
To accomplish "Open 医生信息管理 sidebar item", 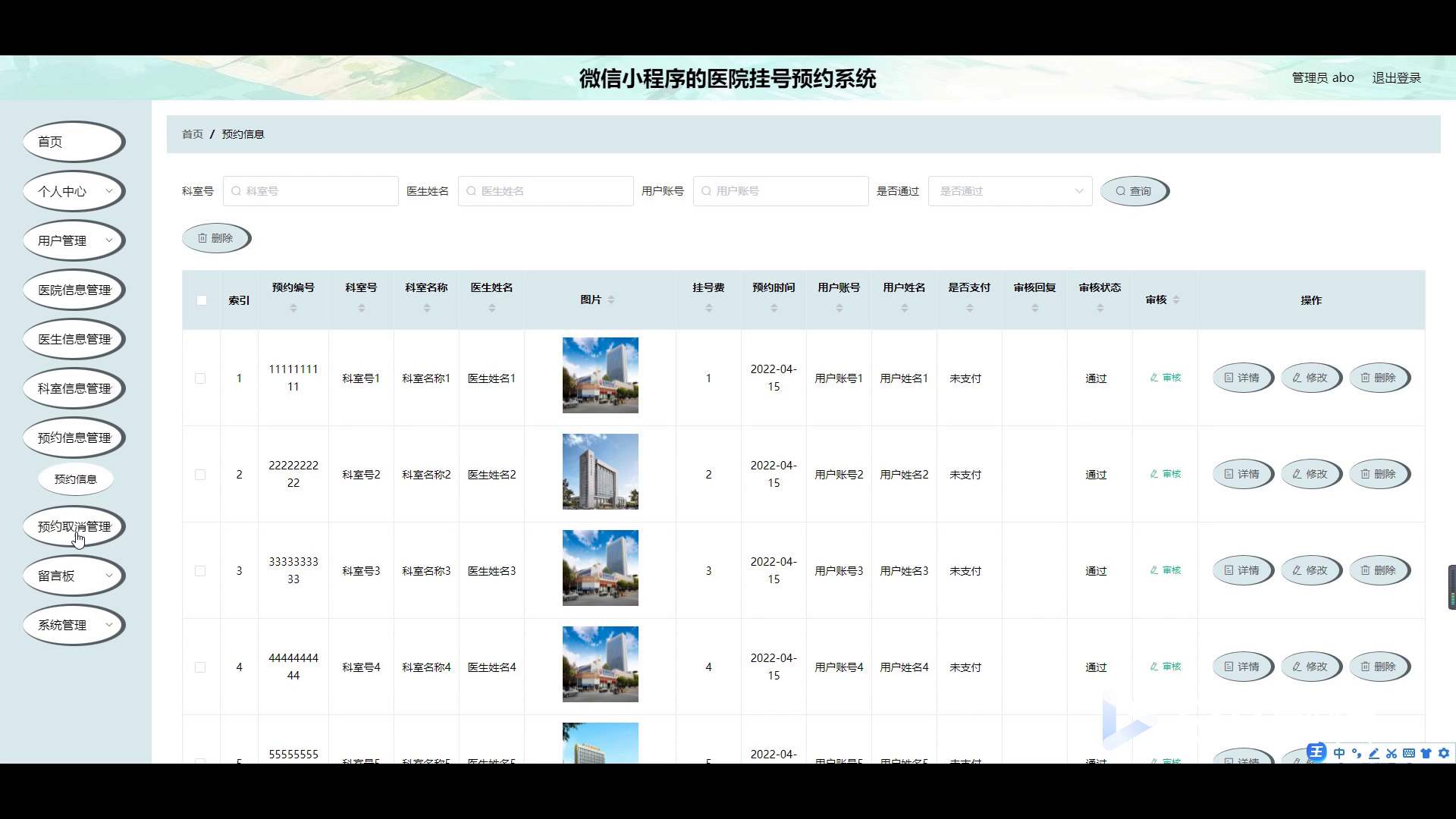I will point(74,339).
